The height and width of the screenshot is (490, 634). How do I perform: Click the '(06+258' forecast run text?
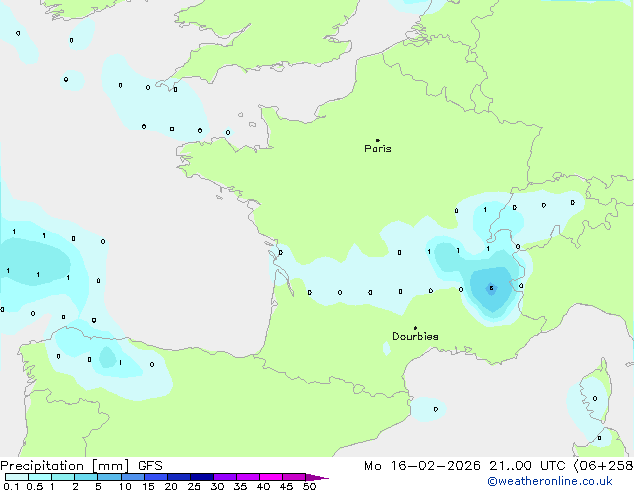point(603,466)
